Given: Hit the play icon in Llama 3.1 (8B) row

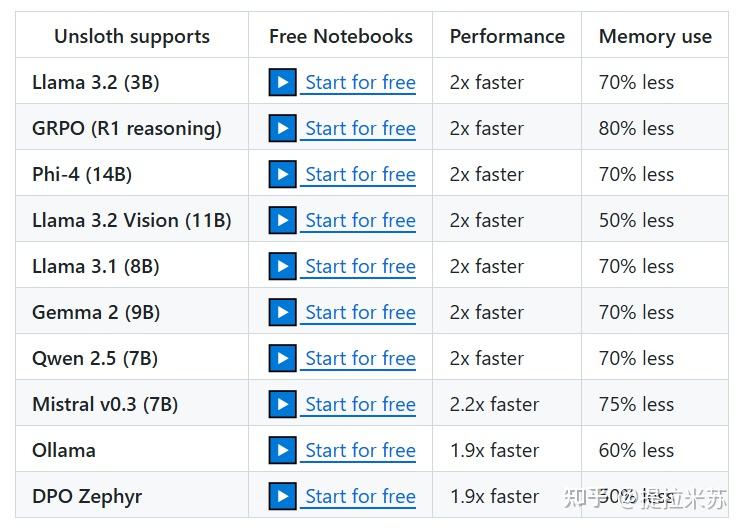Looking at the screenshot, I should tap(283, 267).
